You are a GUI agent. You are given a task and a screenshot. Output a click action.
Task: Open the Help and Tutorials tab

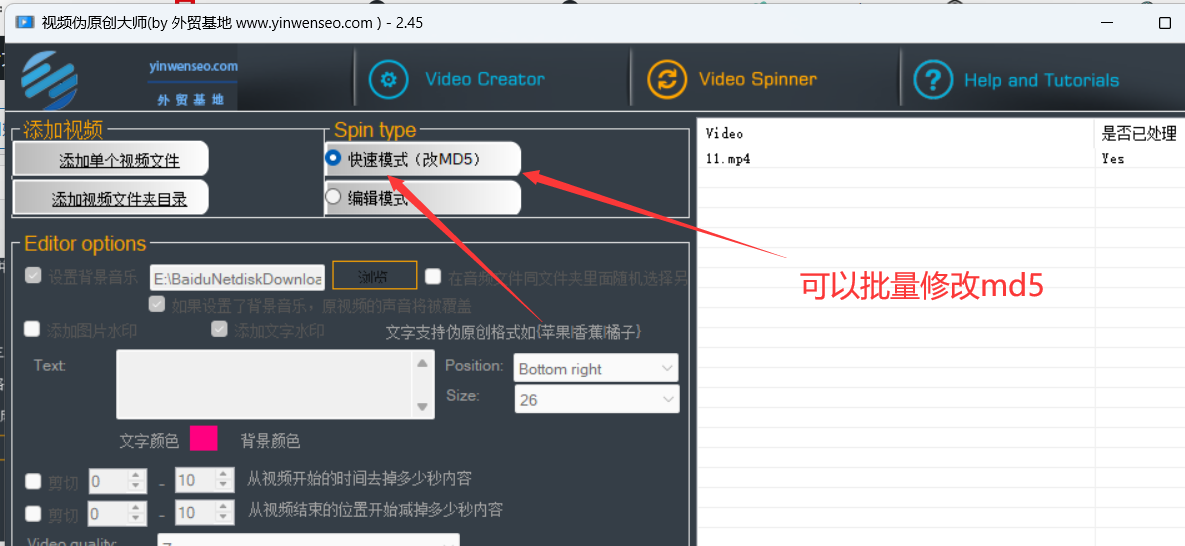pyautogui.click(x=1041, y=80)
